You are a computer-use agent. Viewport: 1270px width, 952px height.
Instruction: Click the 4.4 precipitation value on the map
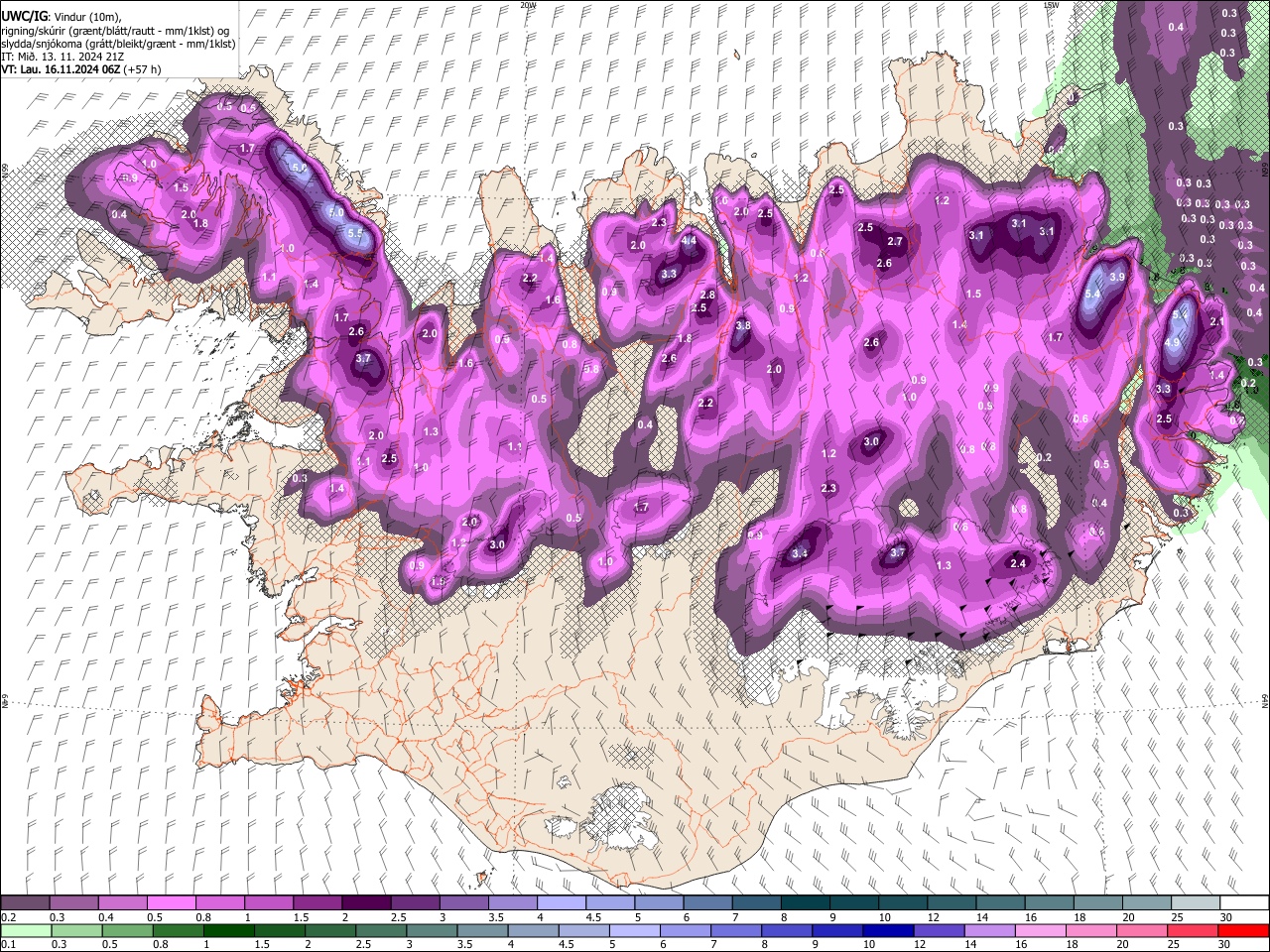coord(690,240)
